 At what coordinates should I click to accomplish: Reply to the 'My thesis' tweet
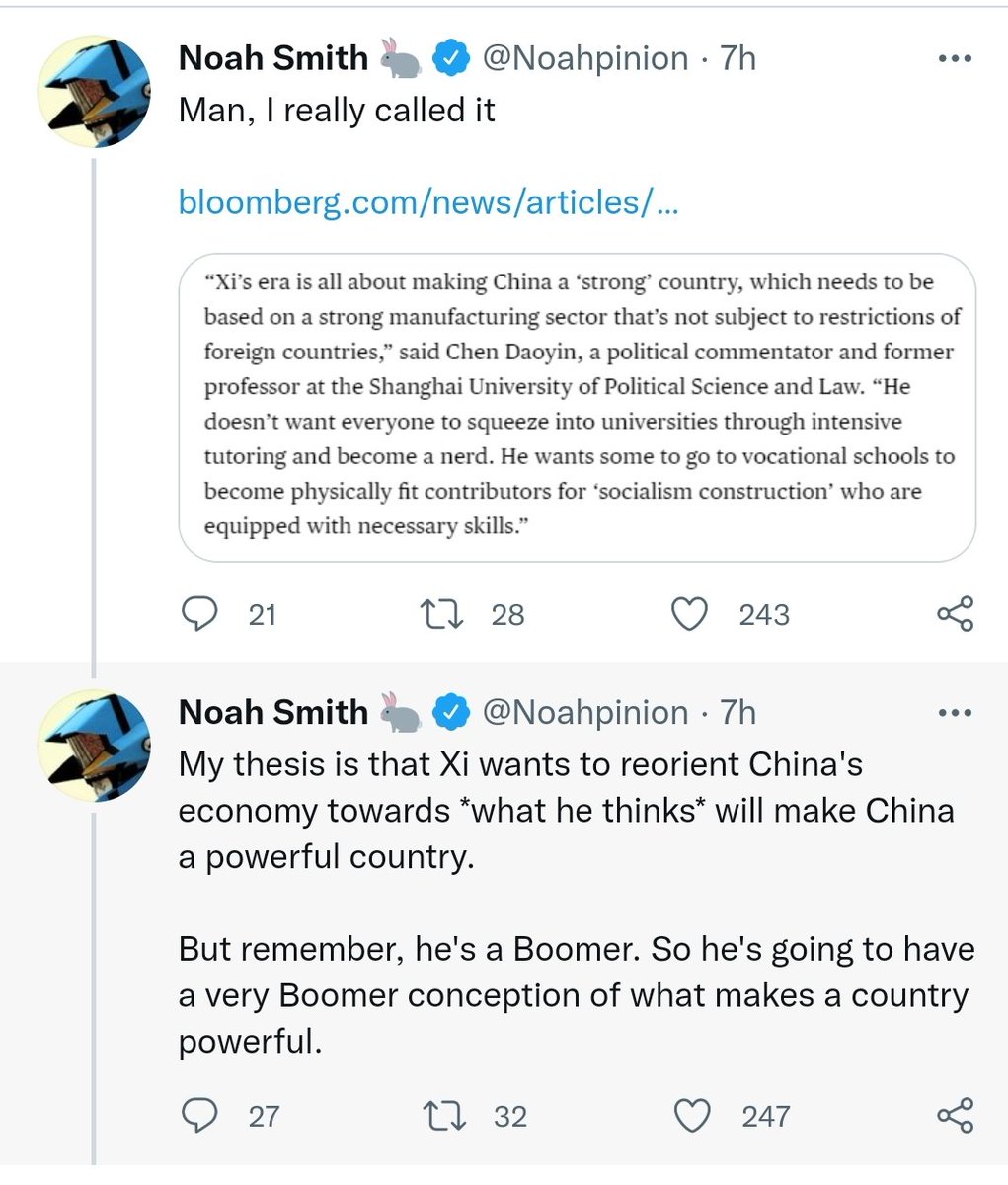coord(201,1116)
